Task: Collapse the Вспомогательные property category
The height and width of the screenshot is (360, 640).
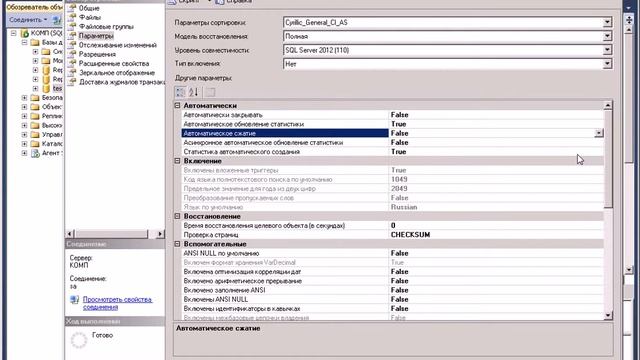Action: click(178, 244)
